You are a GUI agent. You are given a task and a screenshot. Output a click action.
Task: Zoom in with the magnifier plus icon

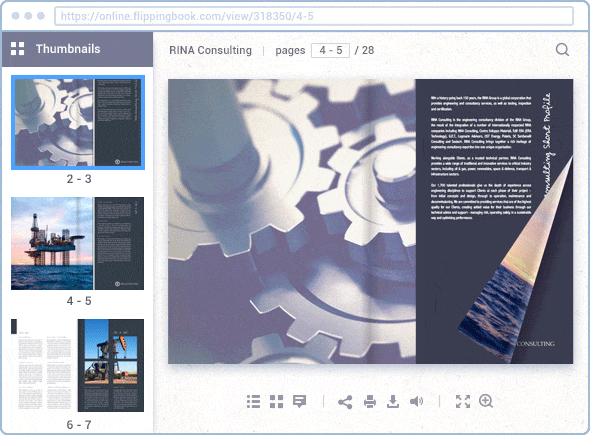(x=486, y=401)
